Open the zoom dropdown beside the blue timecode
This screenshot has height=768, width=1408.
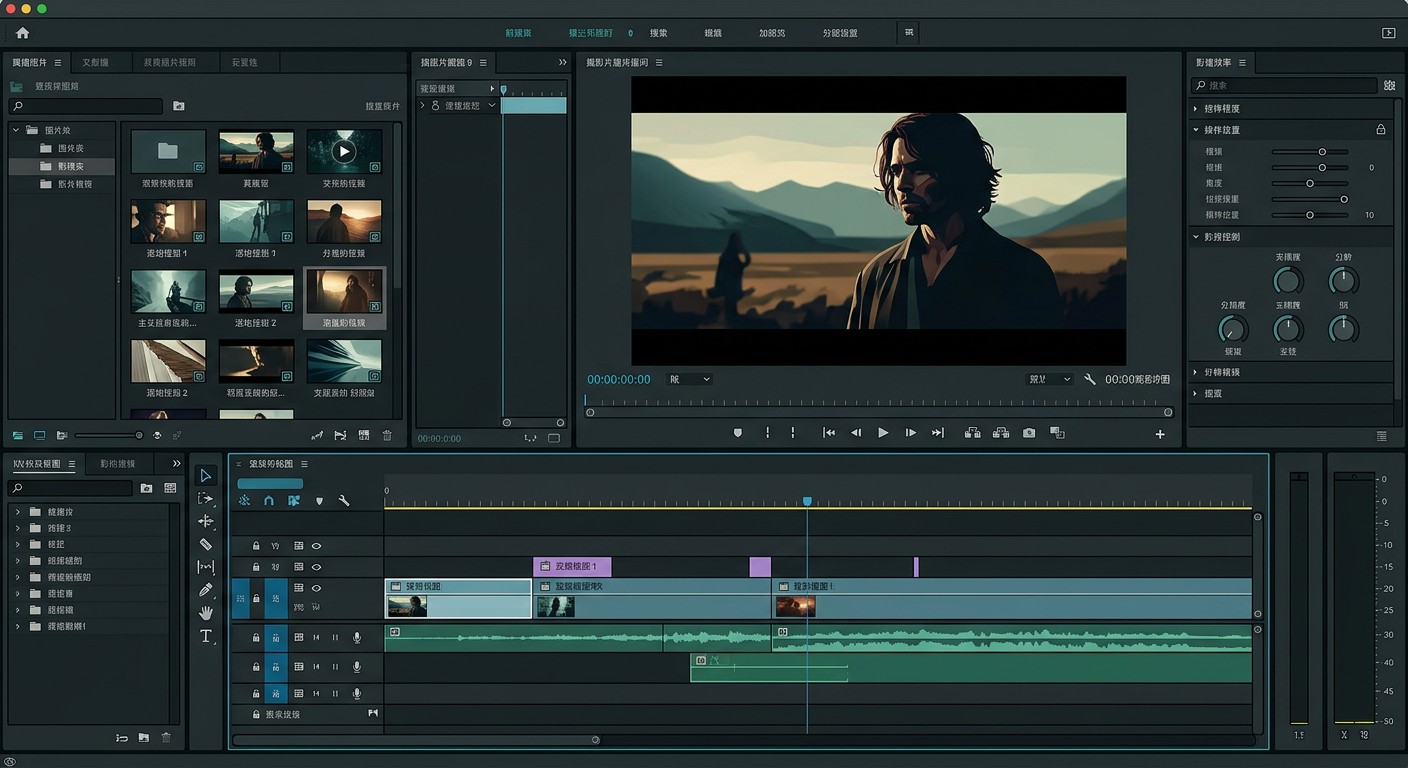pos(688,380)
